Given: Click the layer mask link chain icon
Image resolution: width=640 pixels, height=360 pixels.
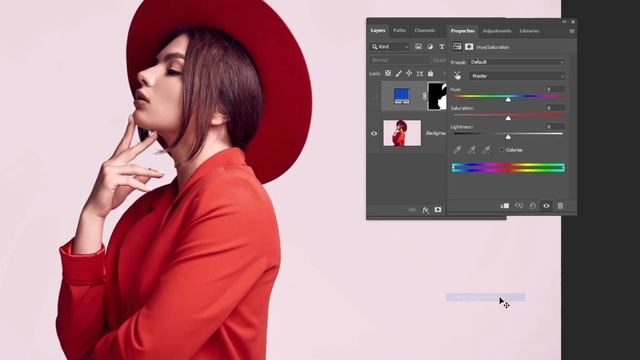Looking at the screenshot, I should [424, 96].
